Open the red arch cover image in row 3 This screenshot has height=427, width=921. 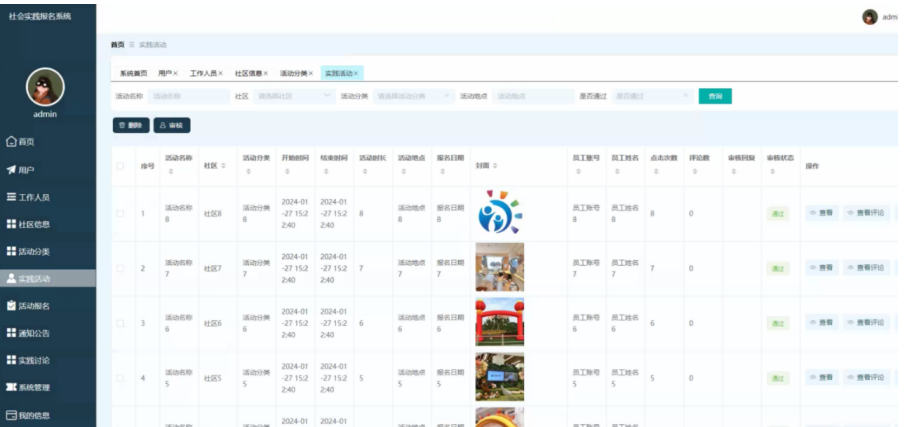click(x=499, y=322)
